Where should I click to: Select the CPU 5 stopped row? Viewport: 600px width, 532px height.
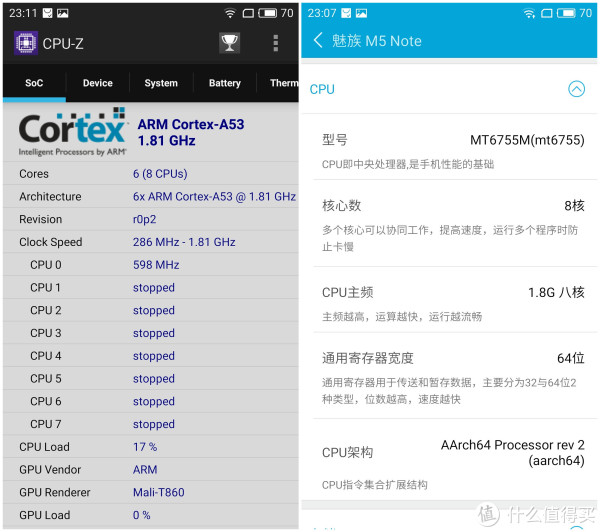[151, 379]
